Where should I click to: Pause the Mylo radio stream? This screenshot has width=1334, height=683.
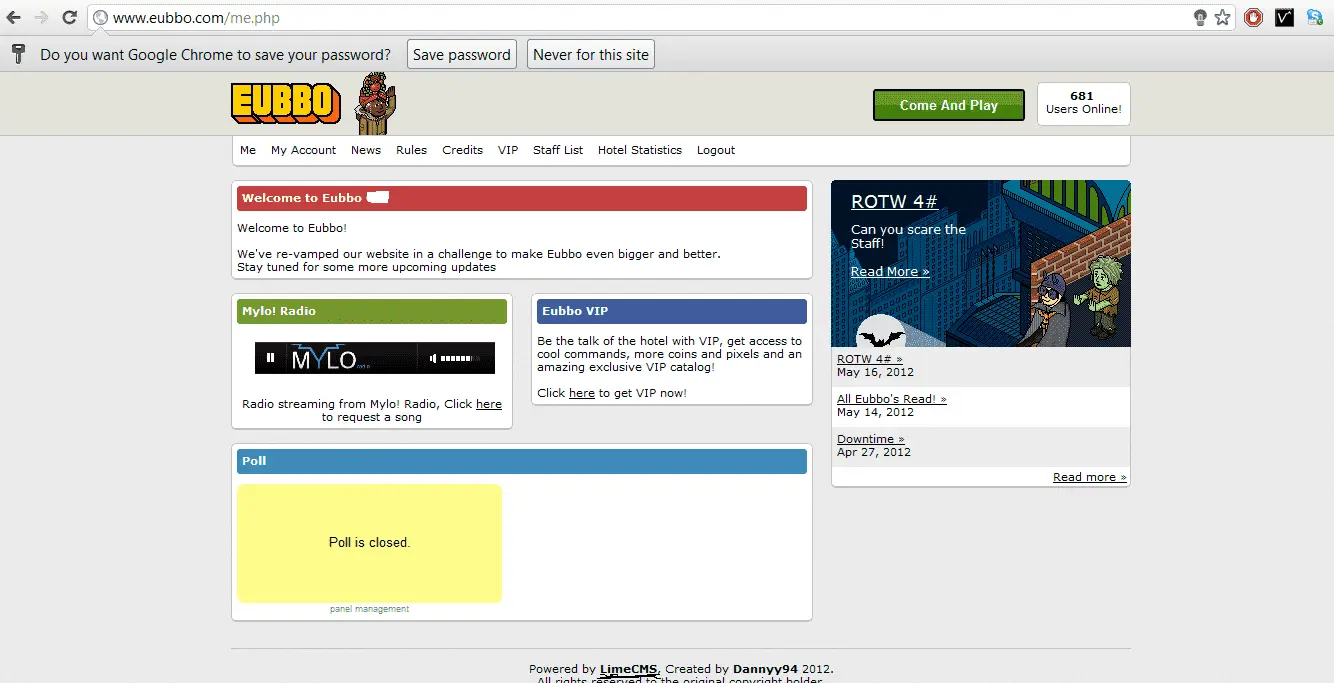click(270, 357)
